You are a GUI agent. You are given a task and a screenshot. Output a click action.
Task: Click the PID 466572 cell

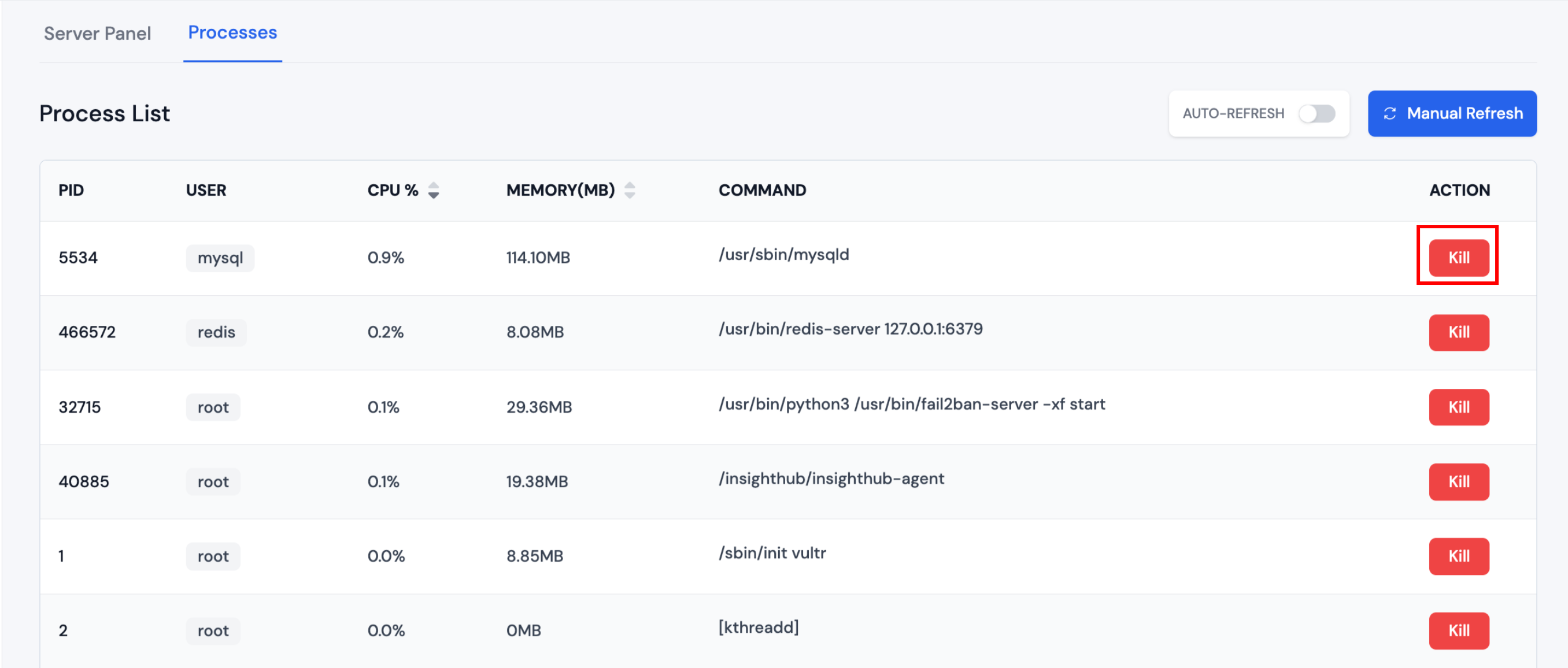pyautogui.click(x=87, y=332)
